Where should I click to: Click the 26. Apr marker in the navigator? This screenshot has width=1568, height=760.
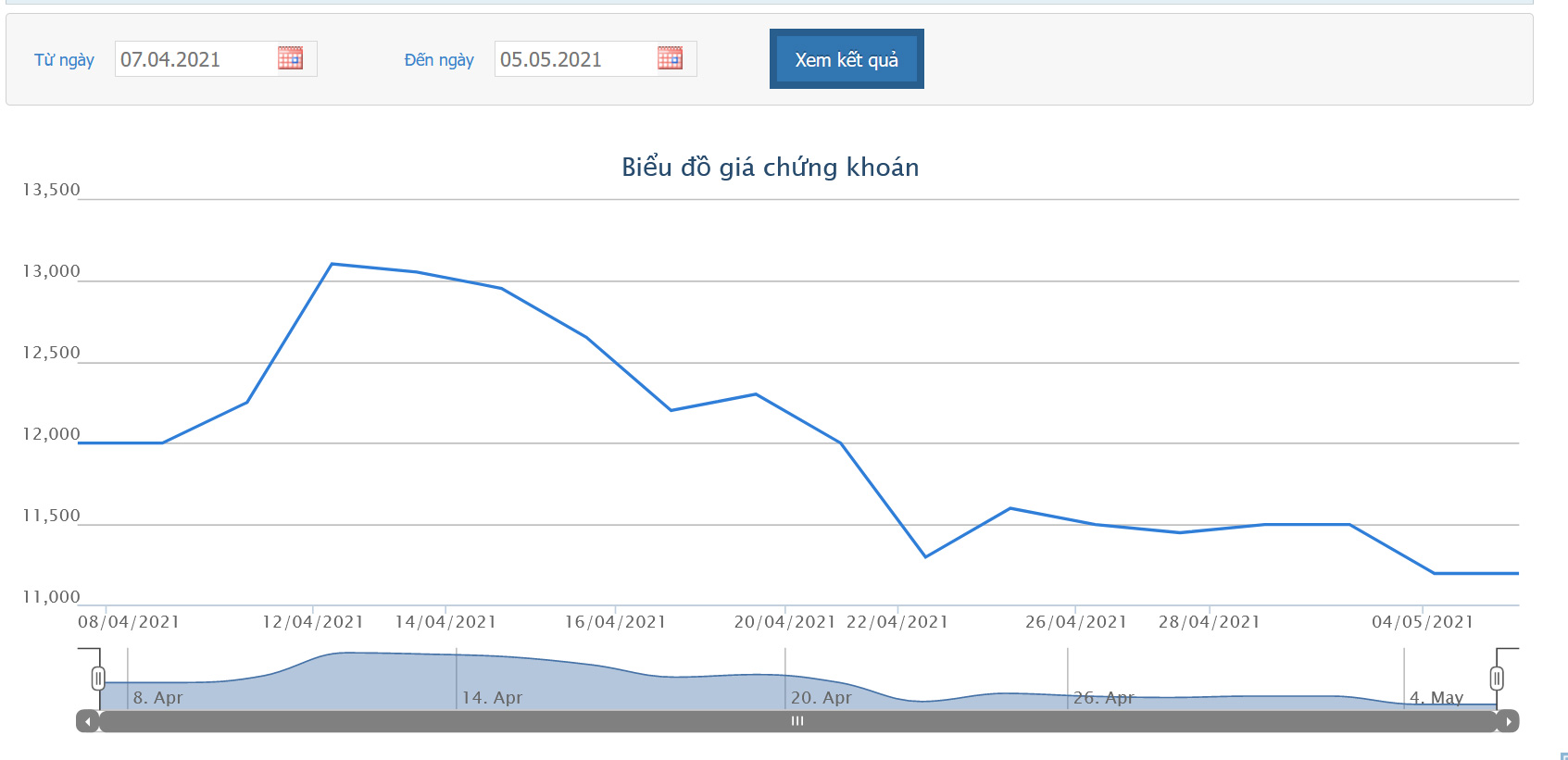pos(1103,697)
